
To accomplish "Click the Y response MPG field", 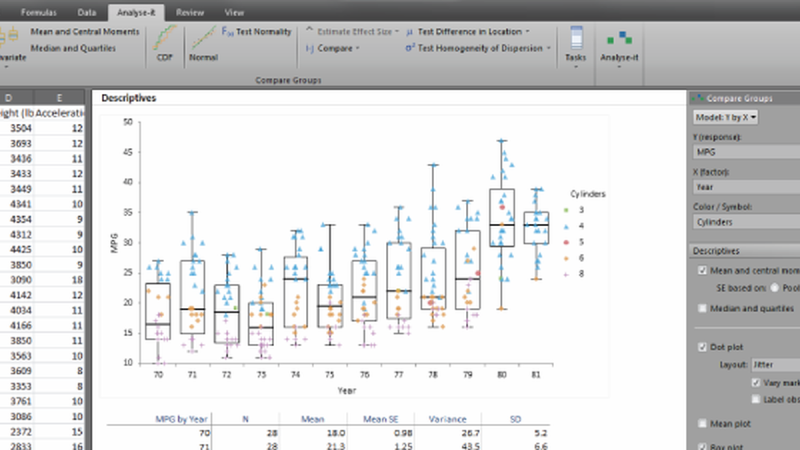I will [746, 152].
